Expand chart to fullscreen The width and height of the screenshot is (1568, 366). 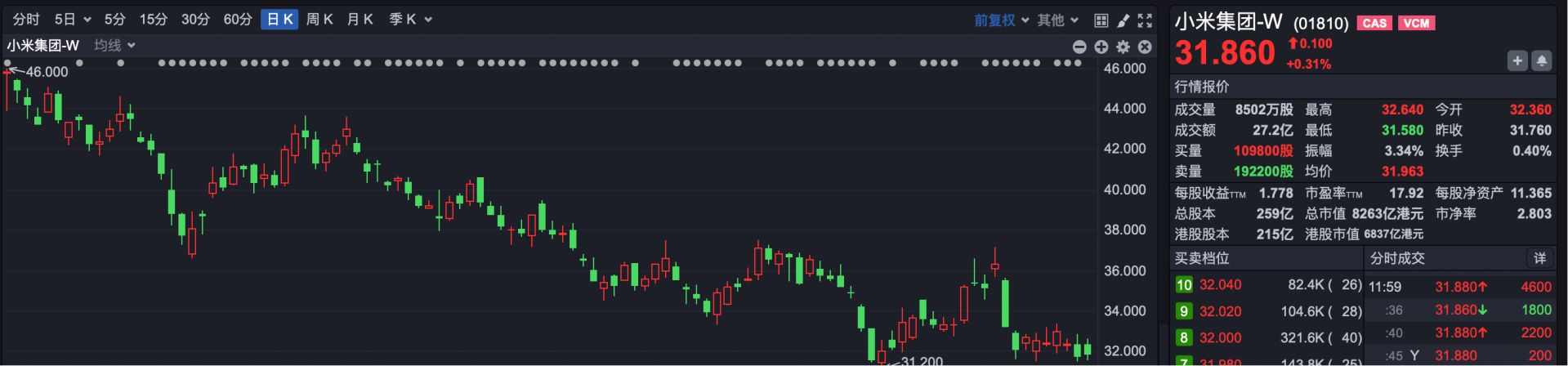[x=1145, y=20]
